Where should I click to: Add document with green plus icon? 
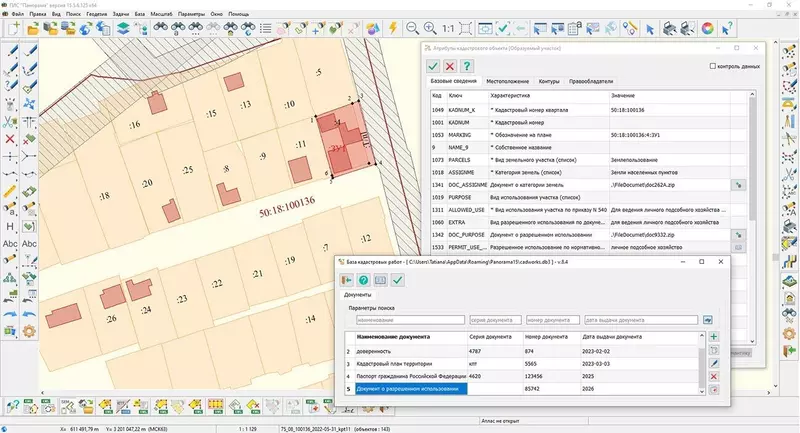point(714,337)
